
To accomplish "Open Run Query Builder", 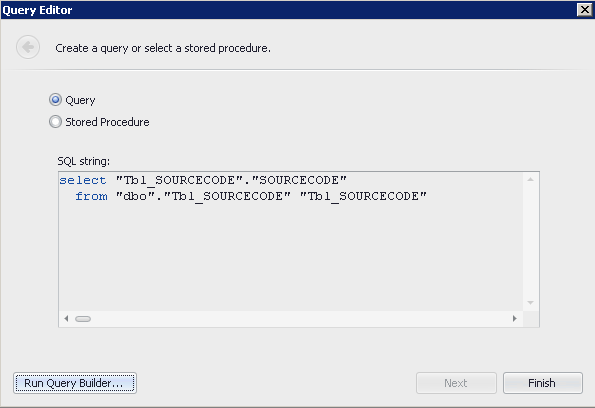I will 75,383.
